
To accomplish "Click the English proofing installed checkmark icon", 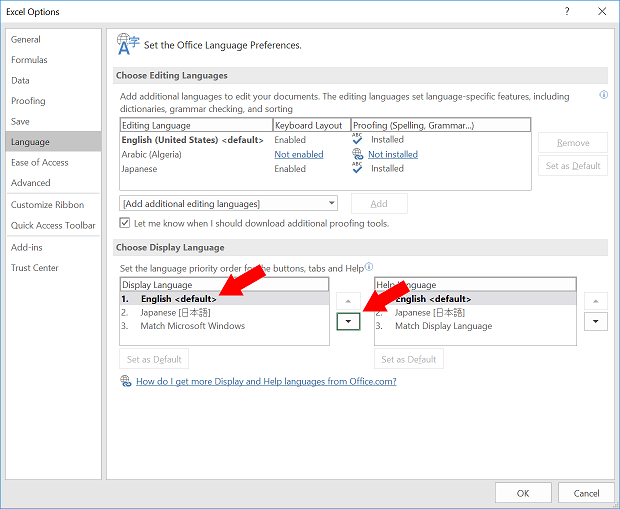I will click(357, 139).
